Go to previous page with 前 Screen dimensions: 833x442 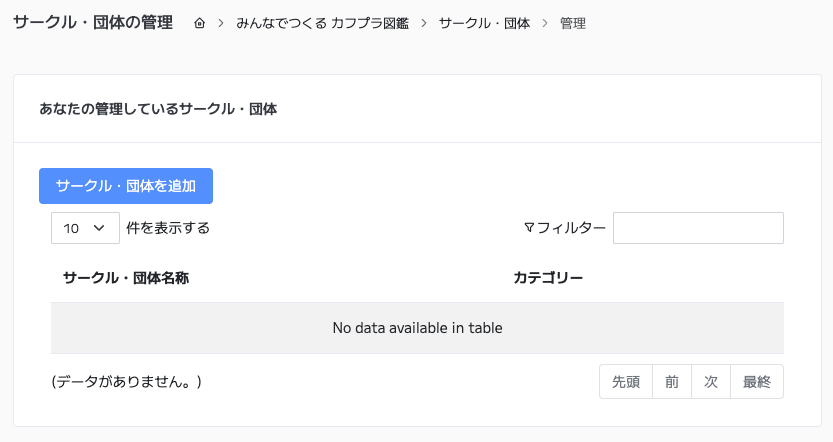(x=672, y=382)
